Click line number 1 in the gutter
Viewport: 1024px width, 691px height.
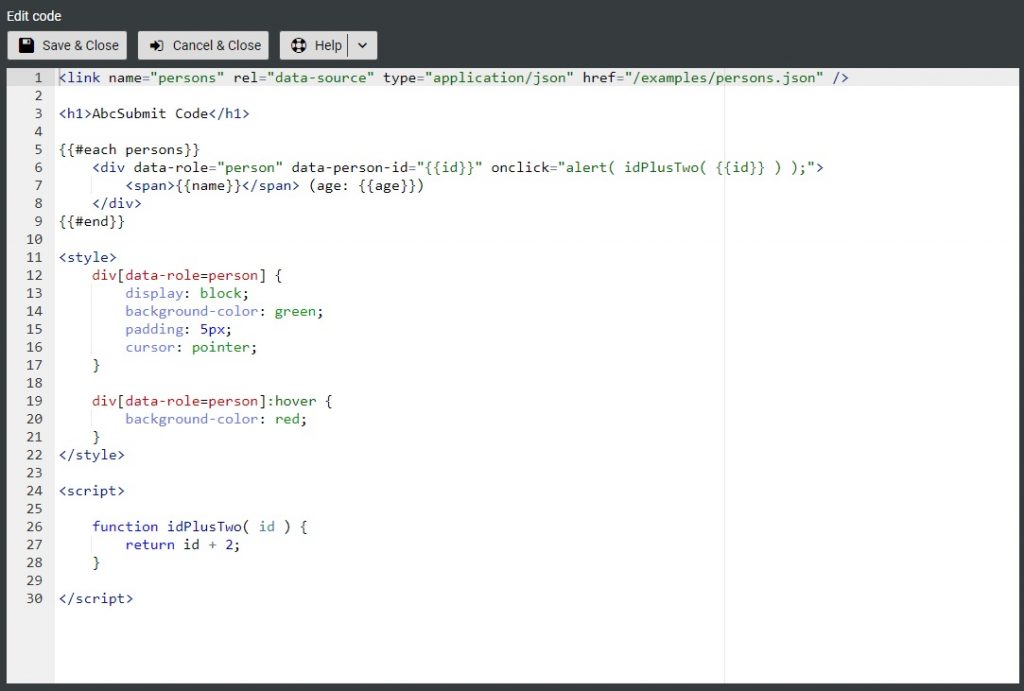point(38,77)
